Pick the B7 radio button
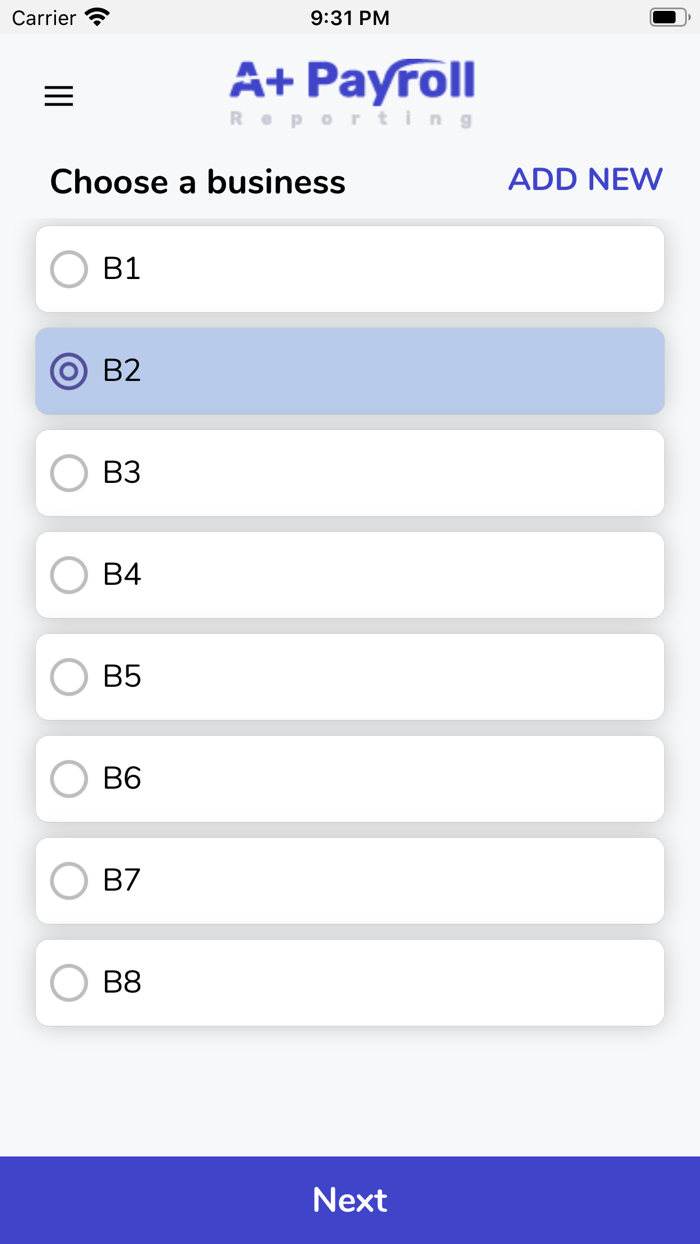 69,881
